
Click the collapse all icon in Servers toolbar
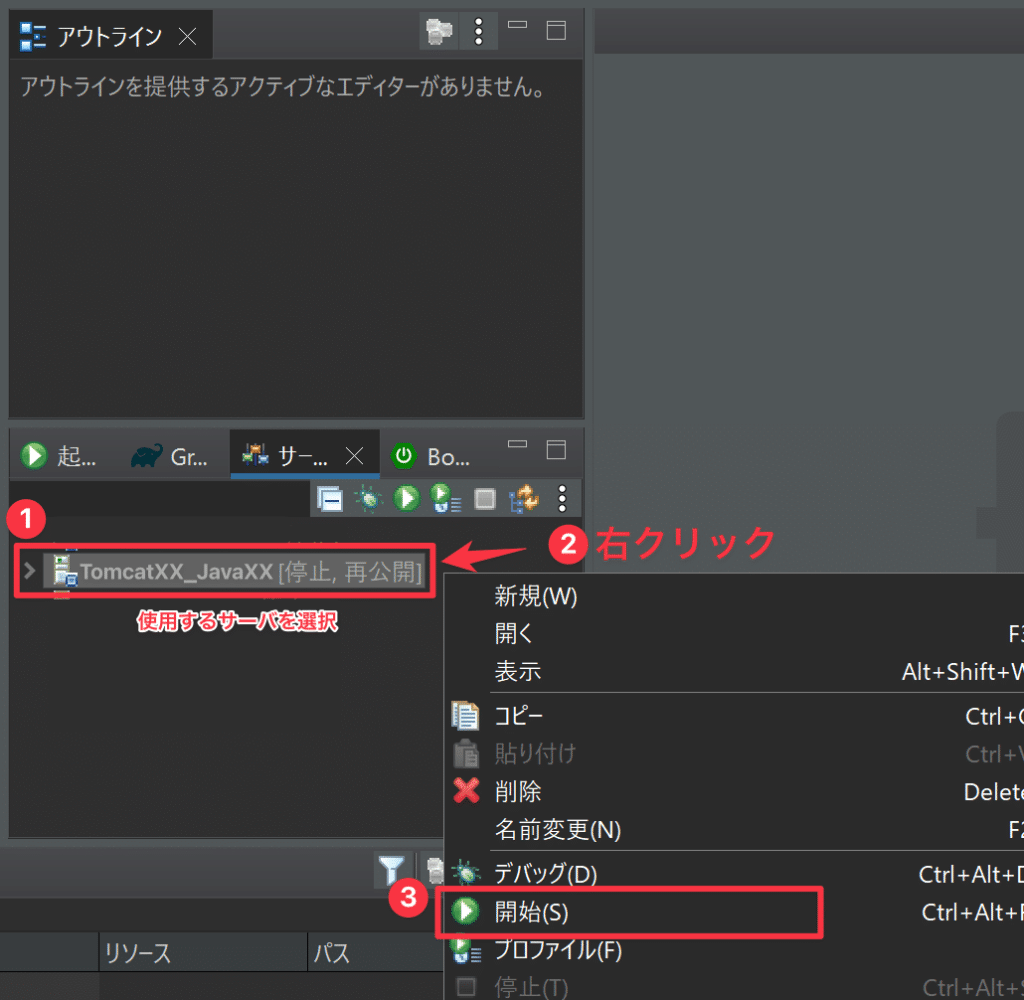(330, 498)
